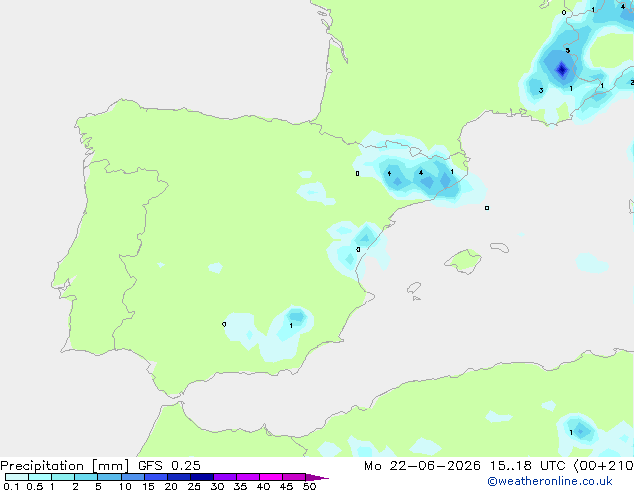This screenshot has width=634, height=490.
Task: Click the 'Mo 22-06-2026' forecast date text
Action: click(x=422, y=466)
